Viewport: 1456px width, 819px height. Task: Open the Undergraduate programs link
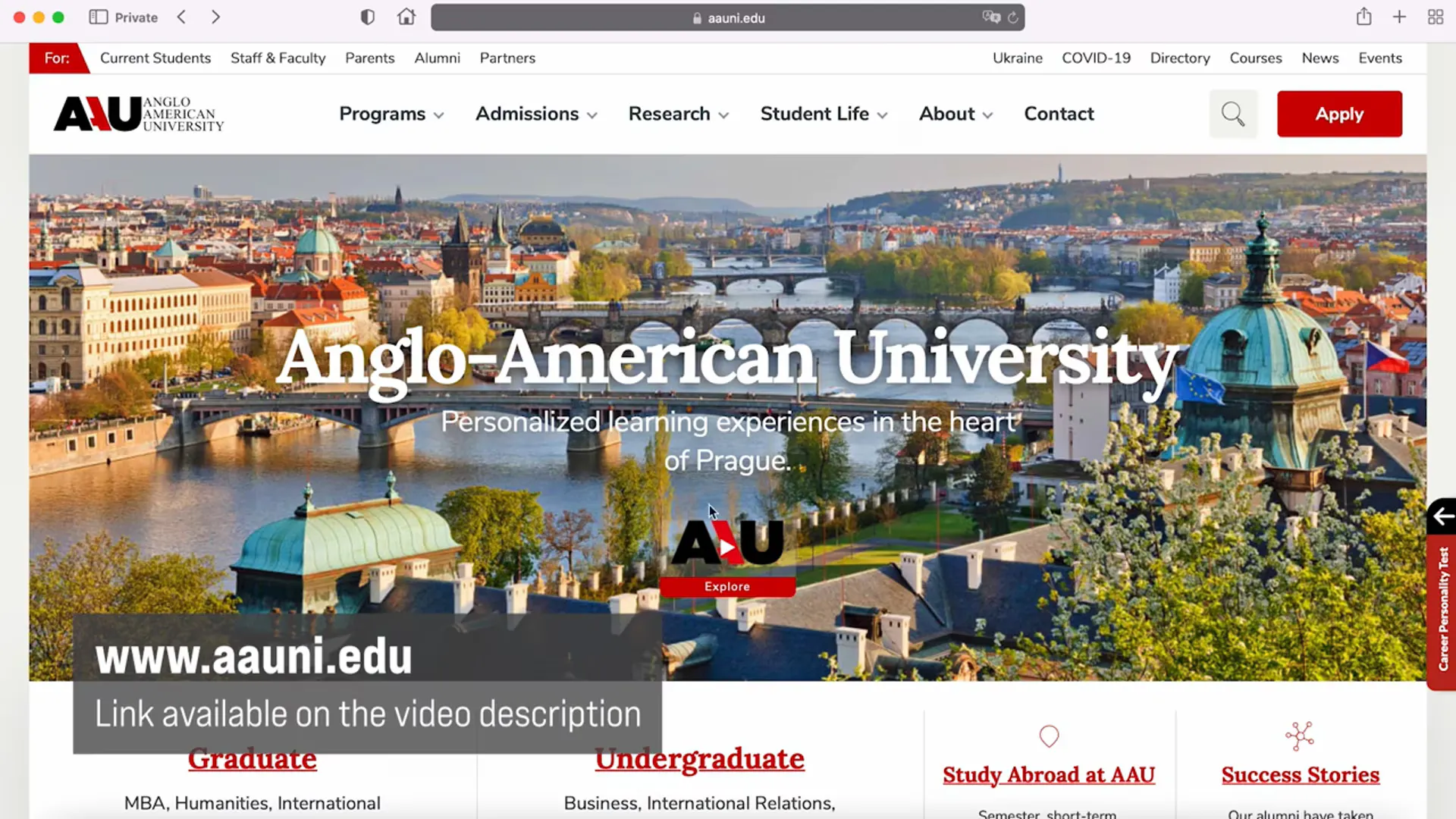point(699,758)
